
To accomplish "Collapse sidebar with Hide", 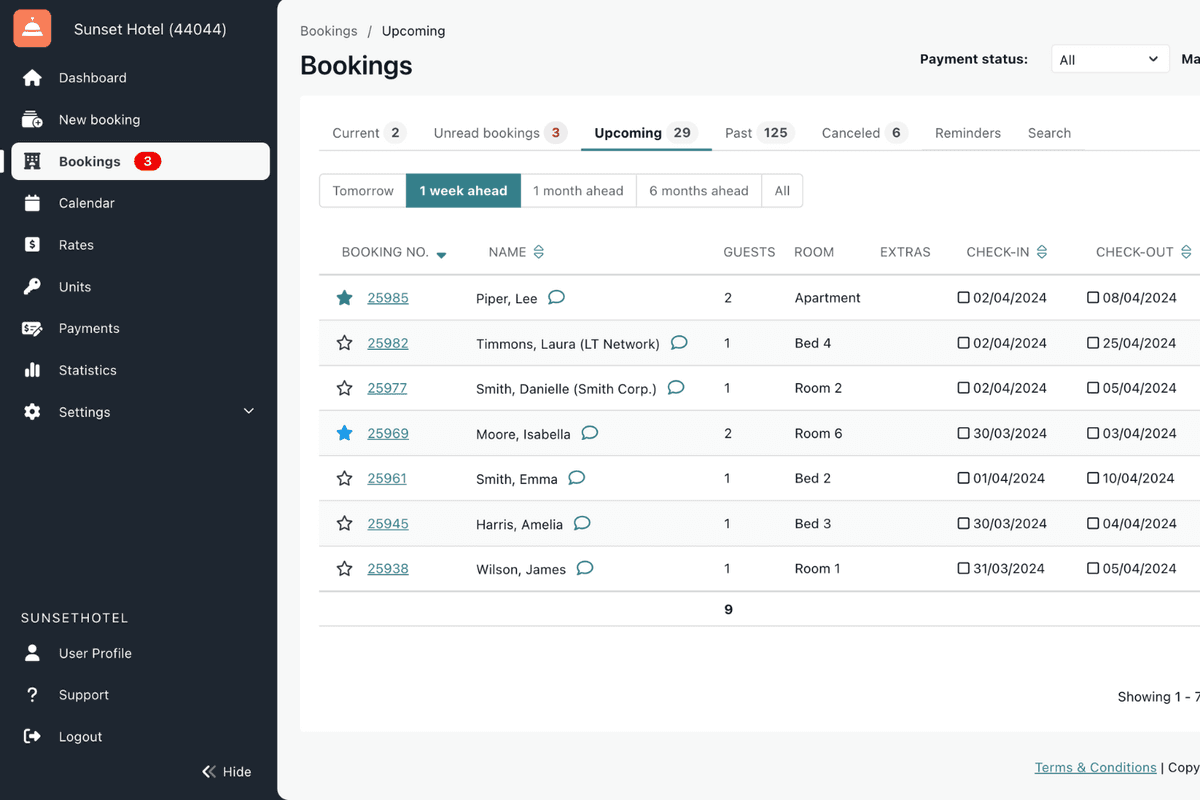I will 226,772.
